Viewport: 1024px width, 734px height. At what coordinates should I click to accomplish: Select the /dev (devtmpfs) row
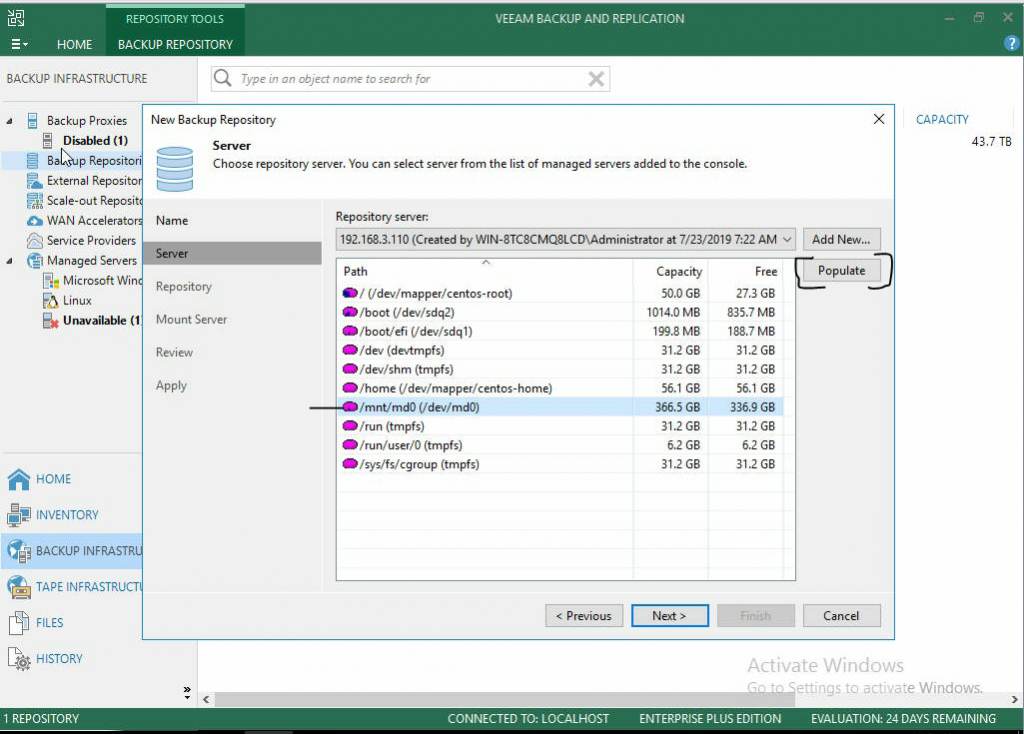[x=560, y=350]
